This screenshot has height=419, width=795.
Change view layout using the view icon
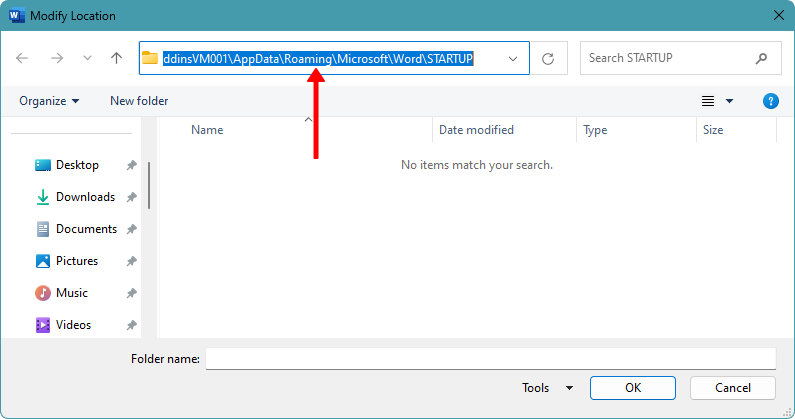[x=708, y=101]
